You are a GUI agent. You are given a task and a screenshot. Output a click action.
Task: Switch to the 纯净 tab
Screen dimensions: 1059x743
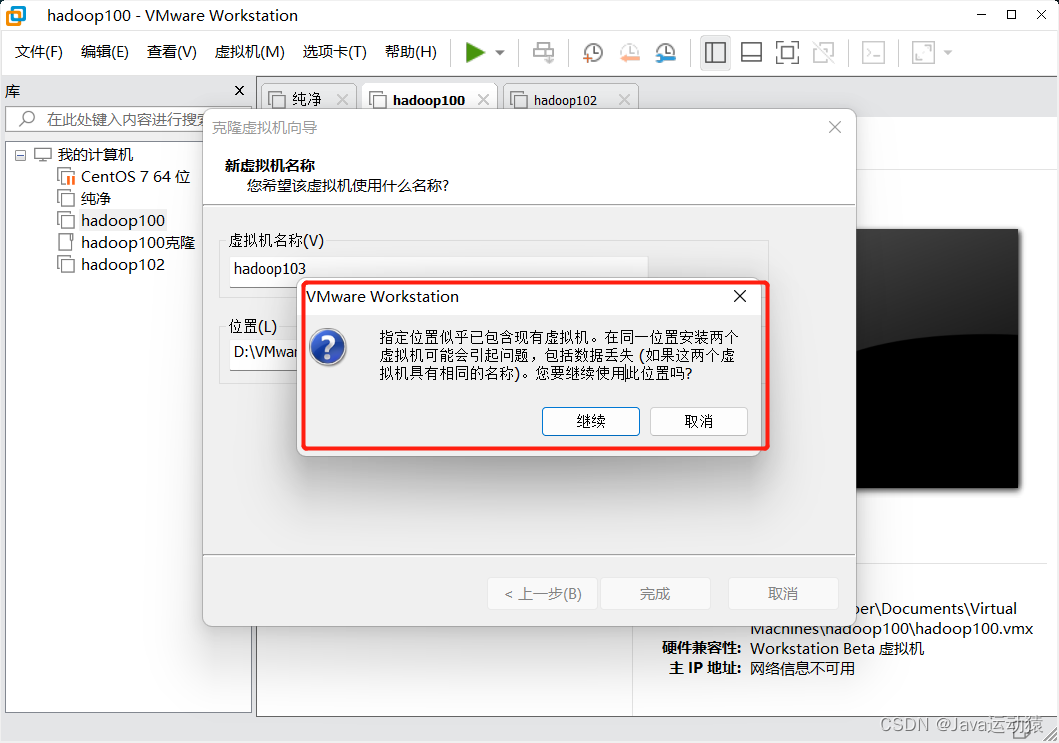coord(307,100)
